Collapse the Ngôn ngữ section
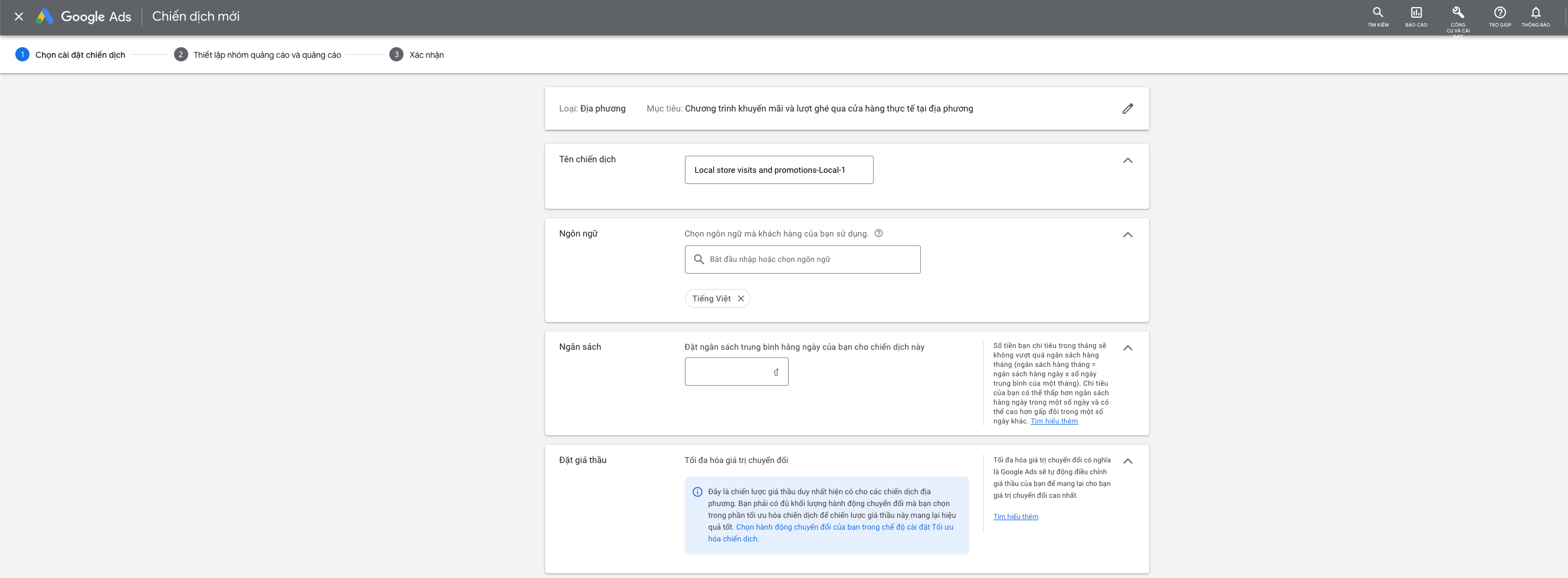This screenshot has height=578, width=1568. coord(1127,234)
